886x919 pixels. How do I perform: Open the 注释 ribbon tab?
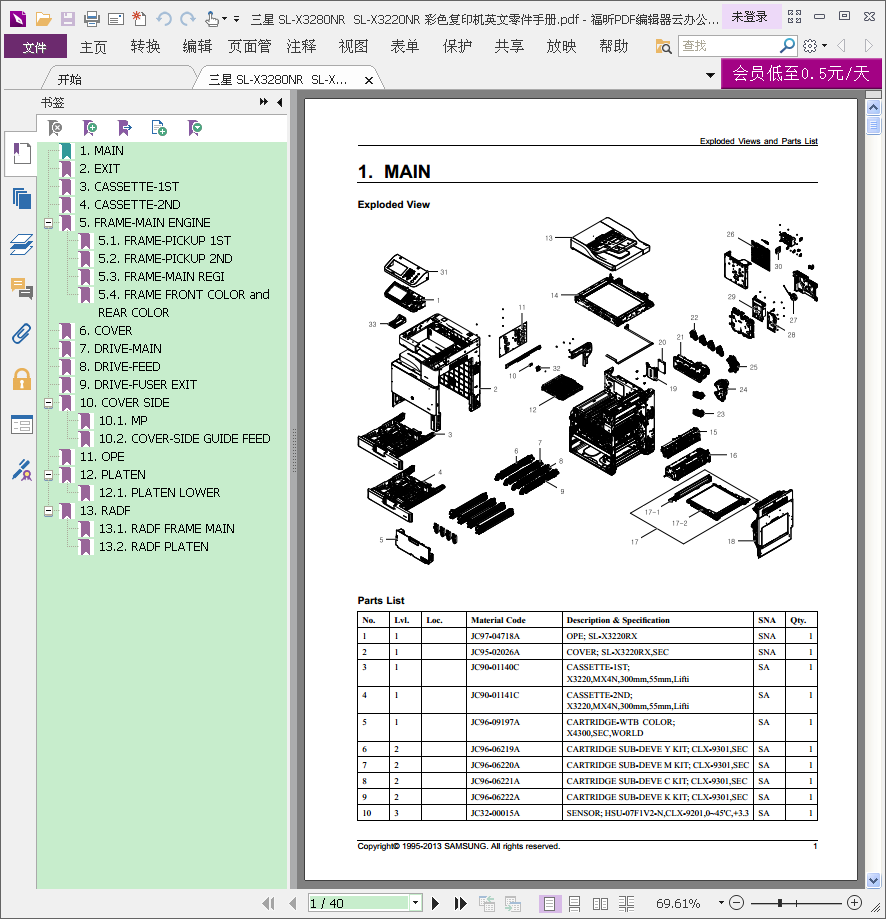point(301,46)
